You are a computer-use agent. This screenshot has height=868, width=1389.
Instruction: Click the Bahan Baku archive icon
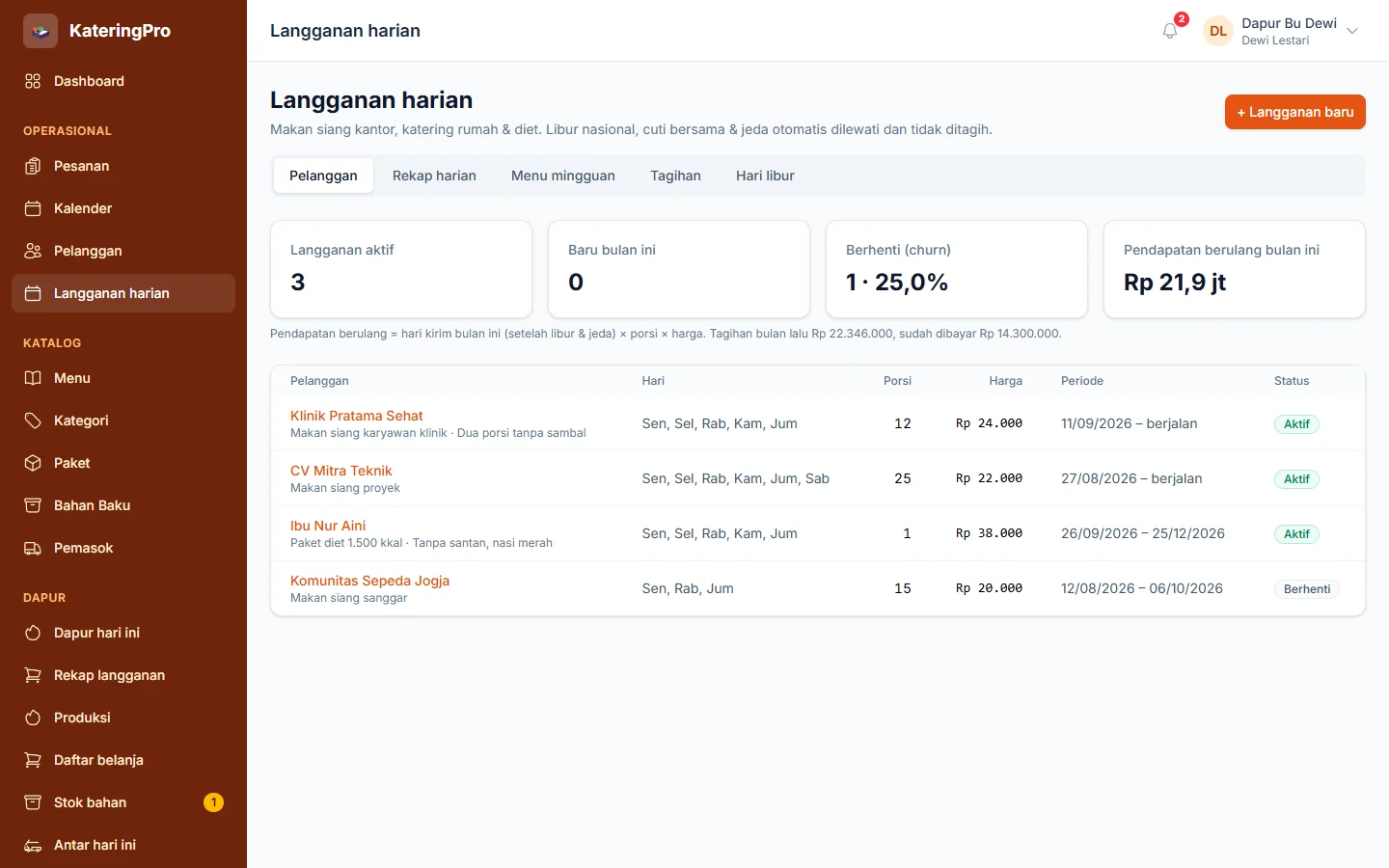[x=33, y=505]
